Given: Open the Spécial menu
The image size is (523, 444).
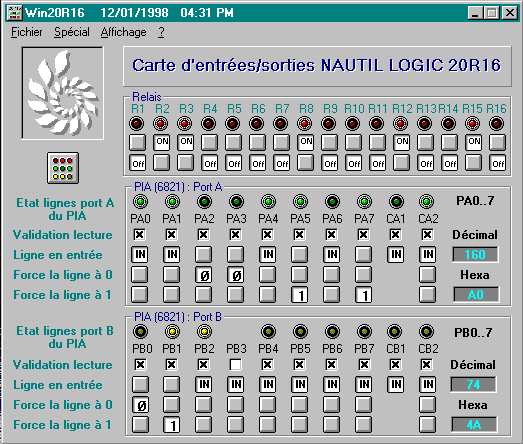Looking at the screenshot, I should pyautogui.click(x=72, y=32).
